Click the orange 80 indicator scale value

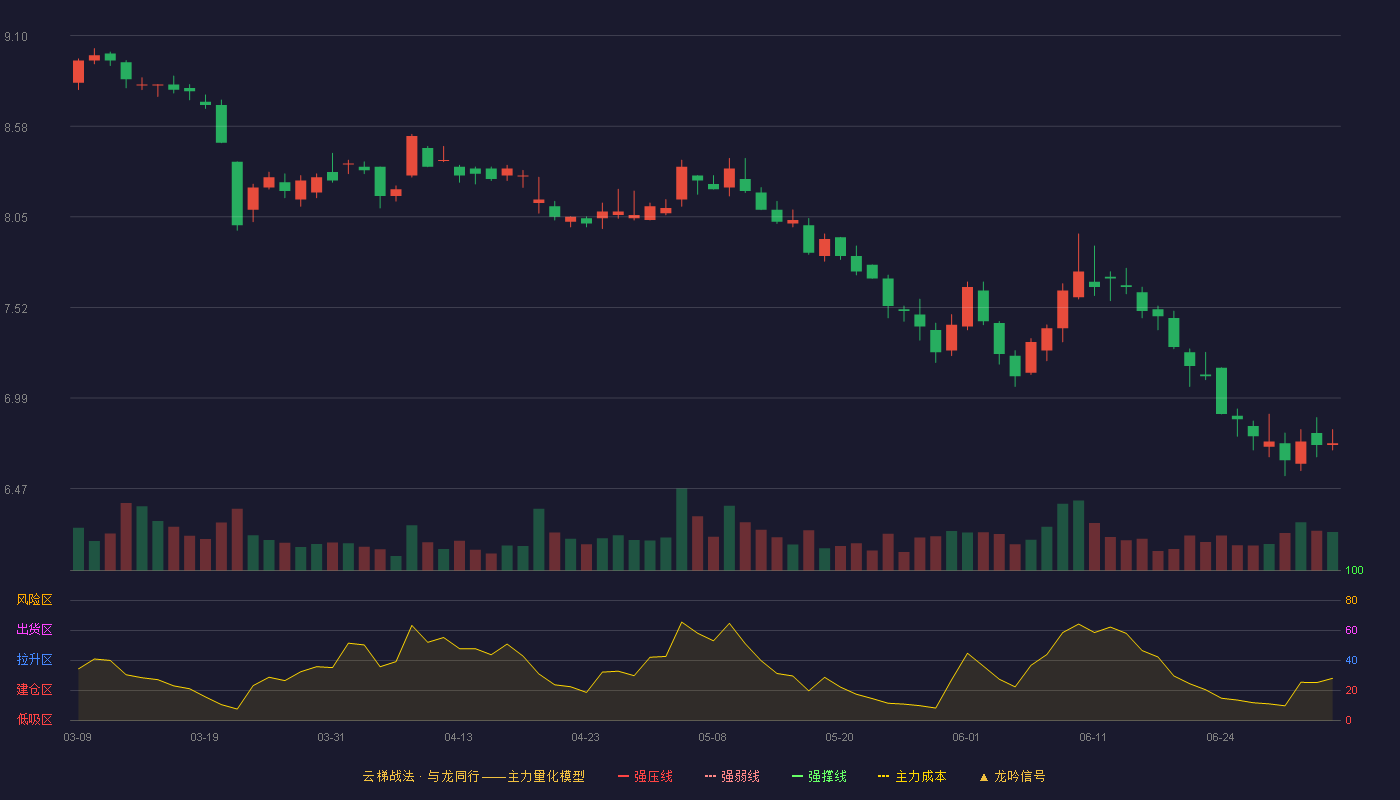(x=1351, y=601)
